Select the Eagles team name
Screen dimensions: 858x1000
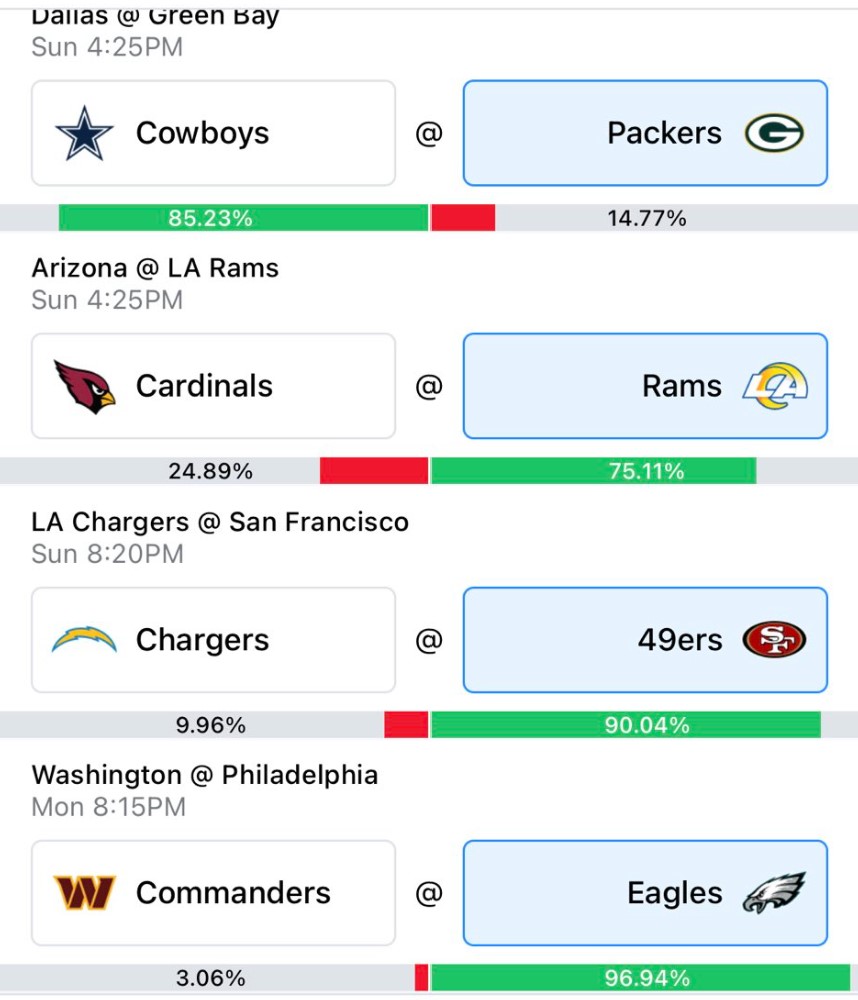pyautogui.click(x=674, y=893)
